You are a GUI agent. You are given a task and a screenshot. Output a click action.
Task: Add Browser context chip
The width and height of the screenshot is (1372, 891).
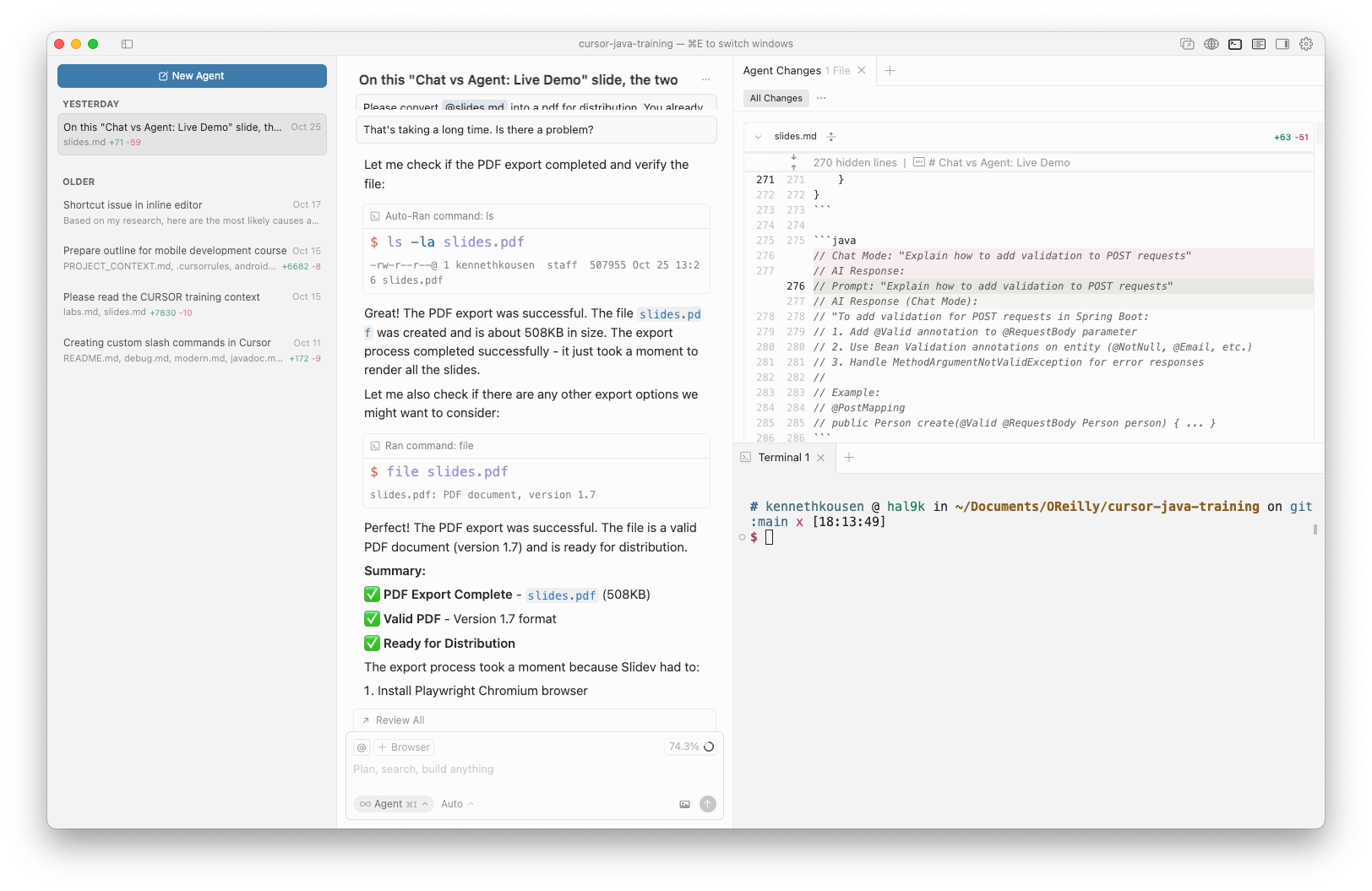(404, 747)
